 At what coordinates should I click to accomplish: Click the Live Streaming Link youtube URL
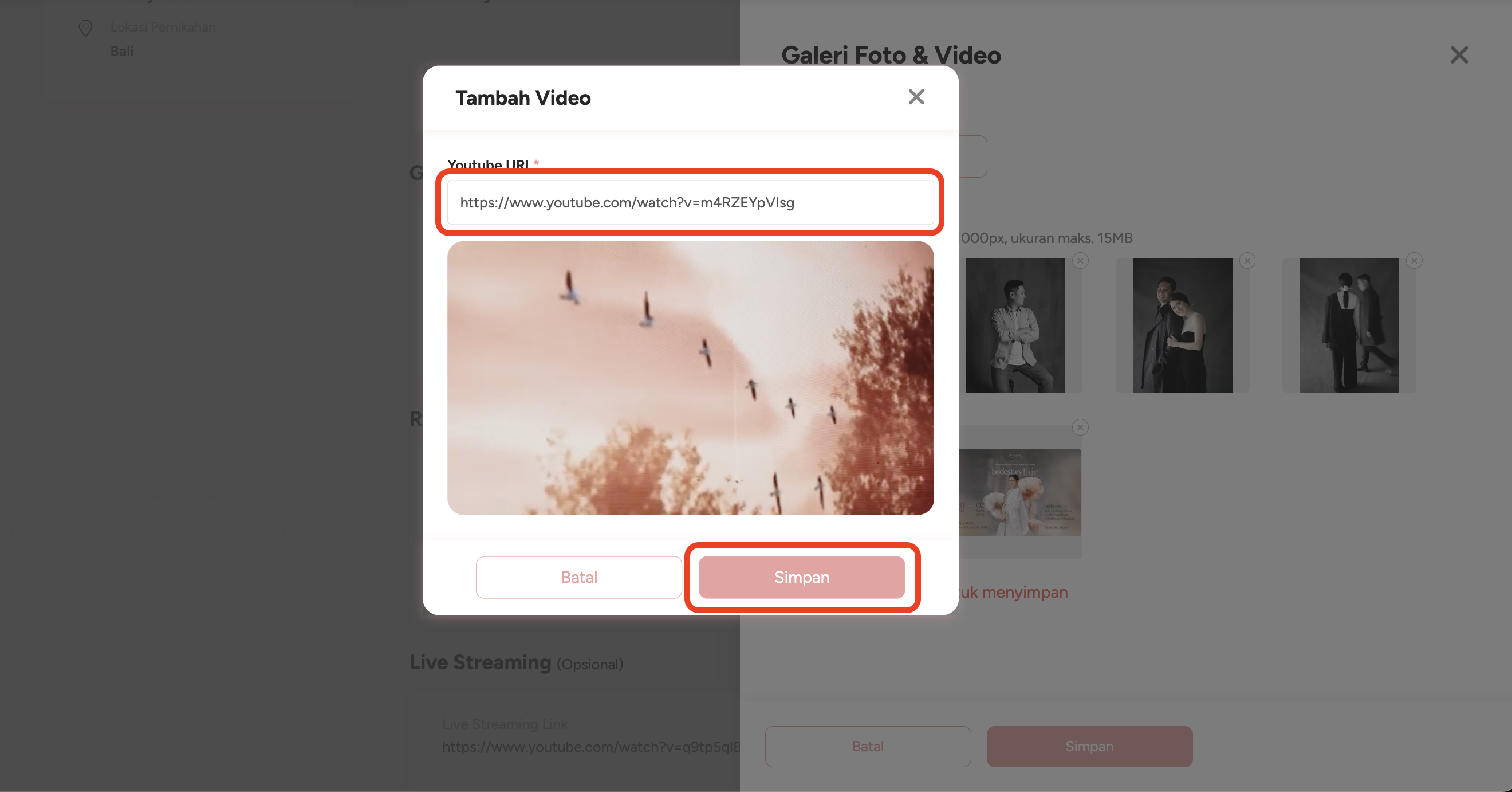coord(591,747)
